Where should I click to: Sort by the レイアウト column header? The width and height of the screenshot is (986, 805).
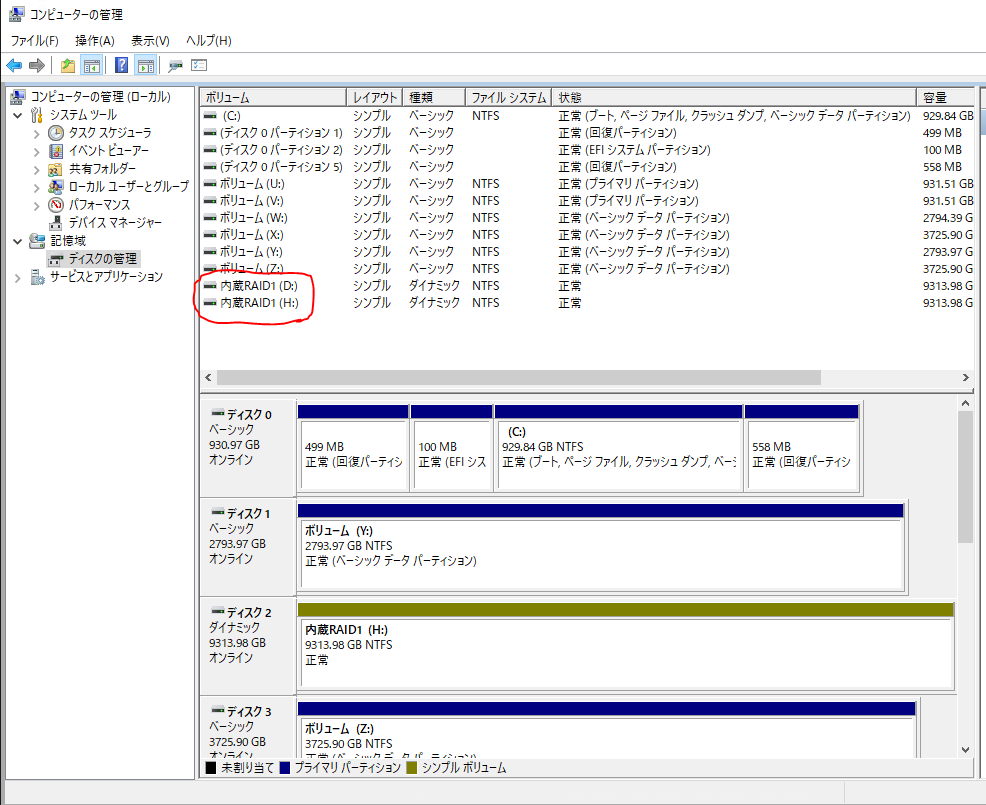click(x=375, y=97)
